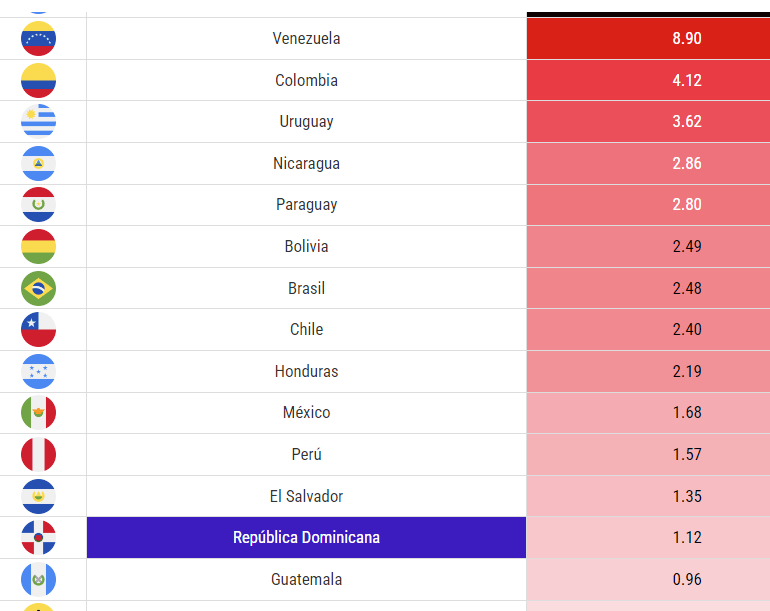
Task: Select the México flag icon
Action: click(38, 412)
